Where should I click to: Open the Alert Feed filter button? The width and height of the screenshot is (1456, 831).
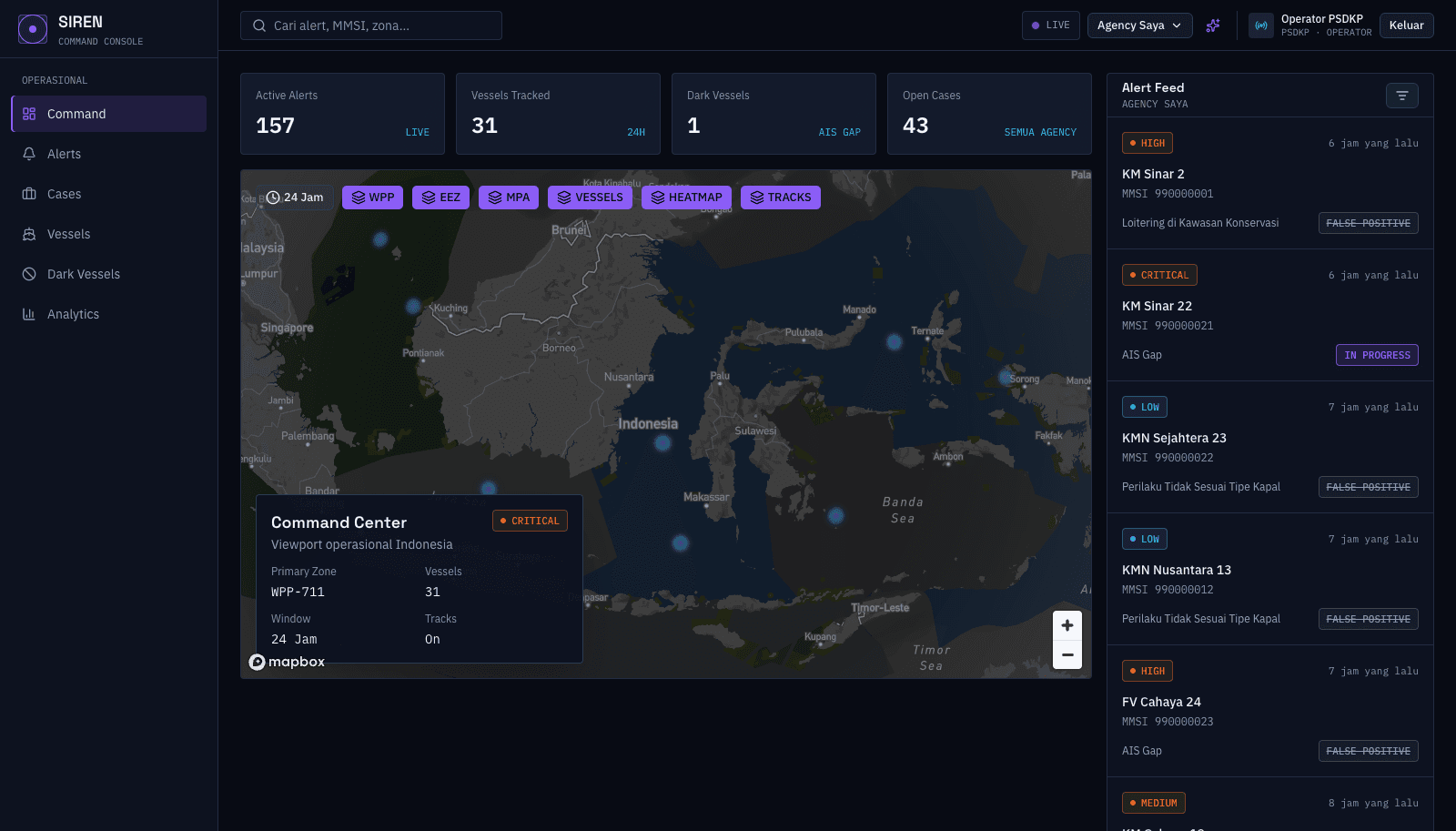(1402, 96)
